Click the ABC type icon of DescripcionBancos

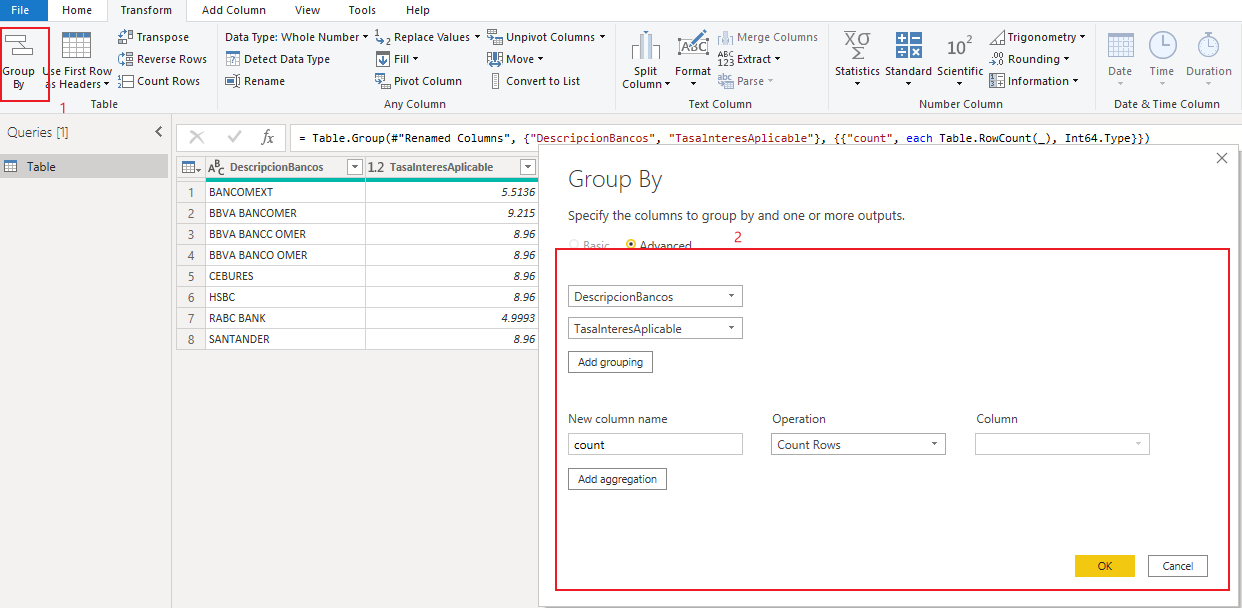(x=216, y=167)
